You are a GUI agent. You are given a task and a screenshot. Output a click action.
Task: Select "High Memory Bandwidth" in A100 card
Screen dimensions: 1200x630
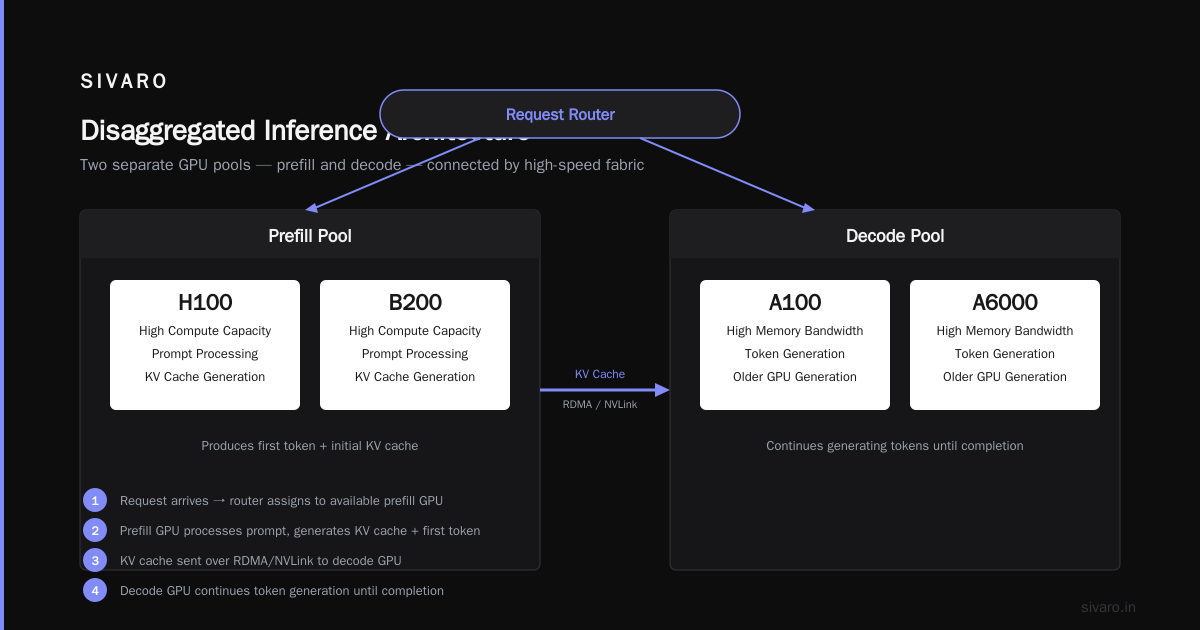click(x=795, y=331)
